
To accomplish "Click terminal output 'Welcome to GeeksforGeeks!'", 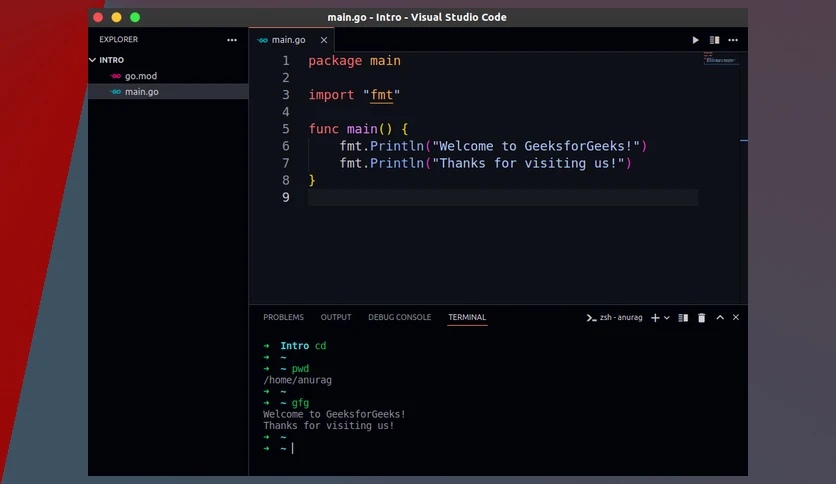I will pyautogui.click(x=334, y=414).
